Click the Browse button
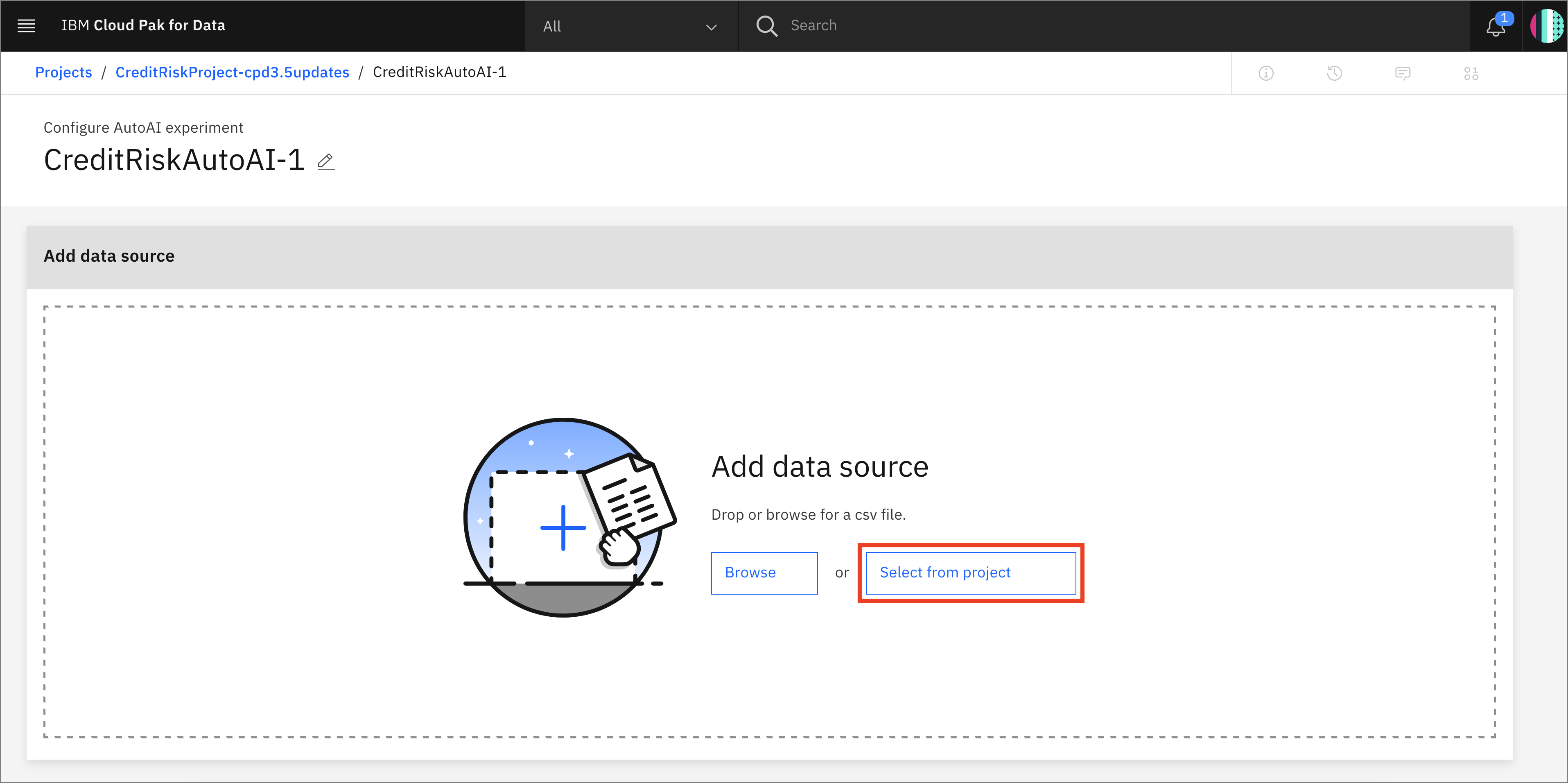This screenshot has height=783, width=1568. click(x=764, y=573)
